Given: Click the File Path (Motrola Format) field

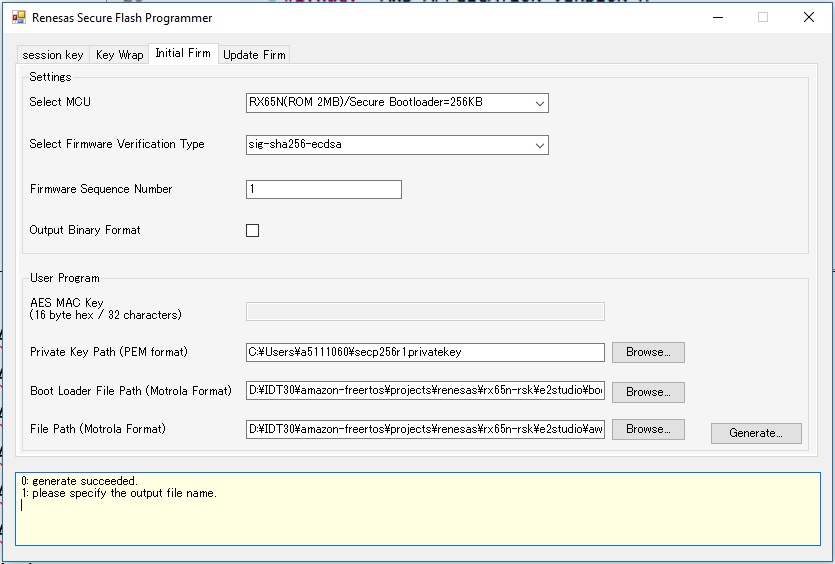Looking at the screenshot, I should (425, 430).
